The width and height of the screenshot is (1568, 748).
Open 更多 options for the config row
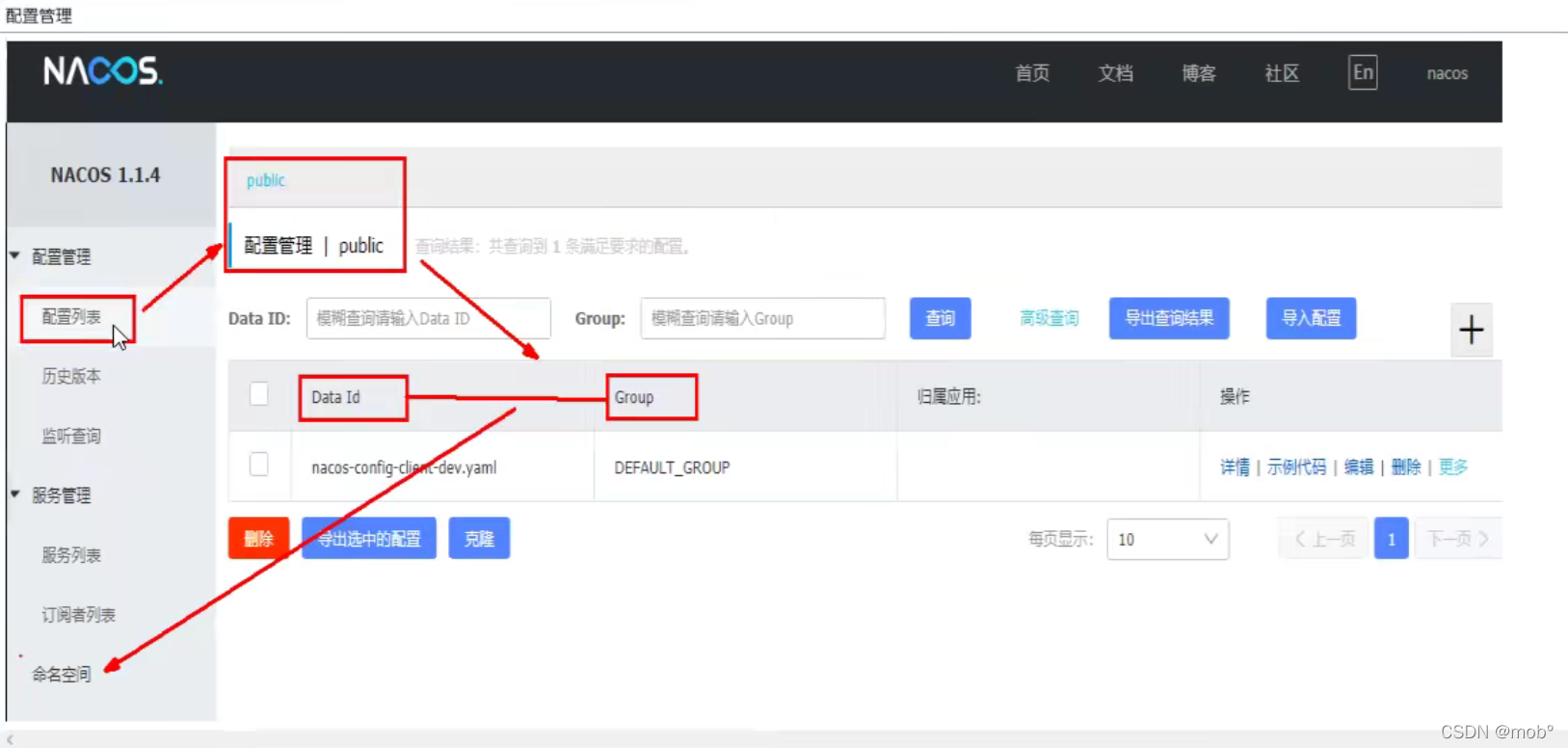[1453, 467]
